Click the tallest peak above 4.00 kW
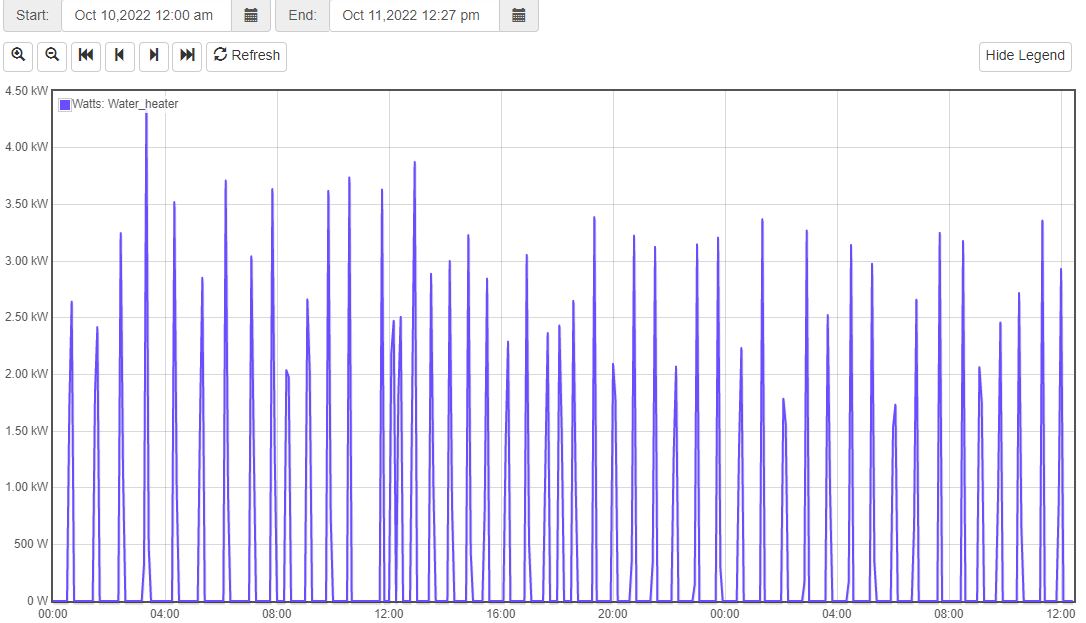The width and height of the screenshot is (1086, 623). tap(146, 115)
